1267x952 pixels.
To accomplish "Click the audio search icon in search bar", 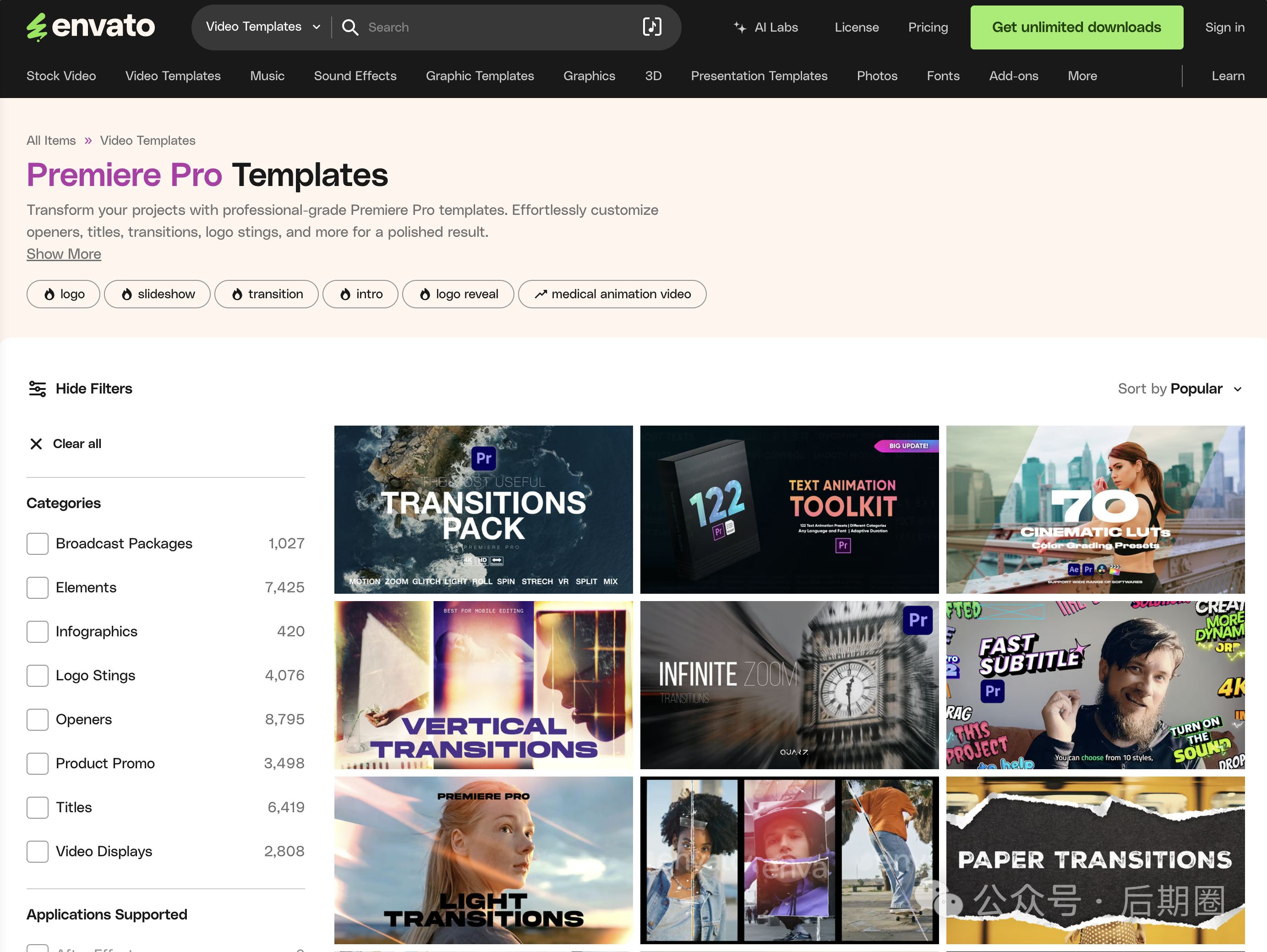I will [652, 27].
